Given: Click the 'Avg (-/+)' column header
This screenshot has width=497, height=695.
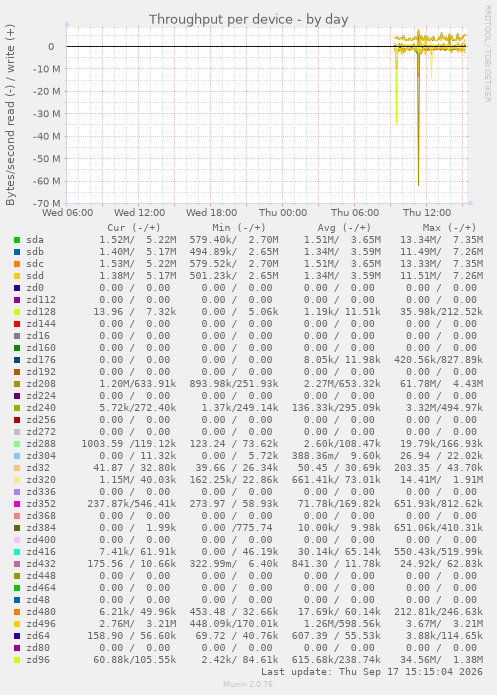Looking at the screenshot, I should coord(344,228).
